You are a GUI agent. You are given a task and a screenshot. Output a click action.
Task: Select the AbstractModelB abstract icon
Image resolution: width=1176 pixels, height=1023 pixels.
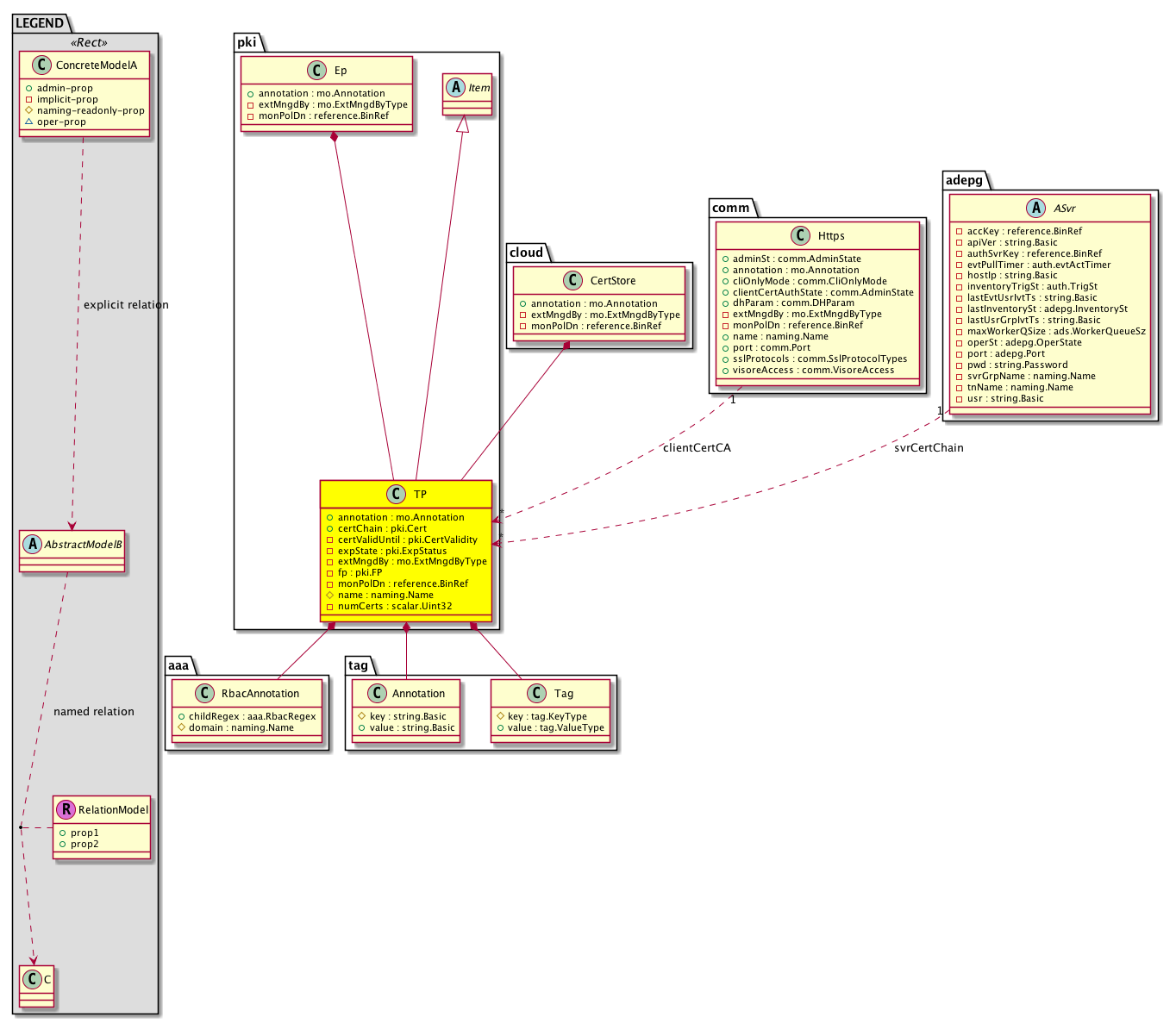coord(33,545)
